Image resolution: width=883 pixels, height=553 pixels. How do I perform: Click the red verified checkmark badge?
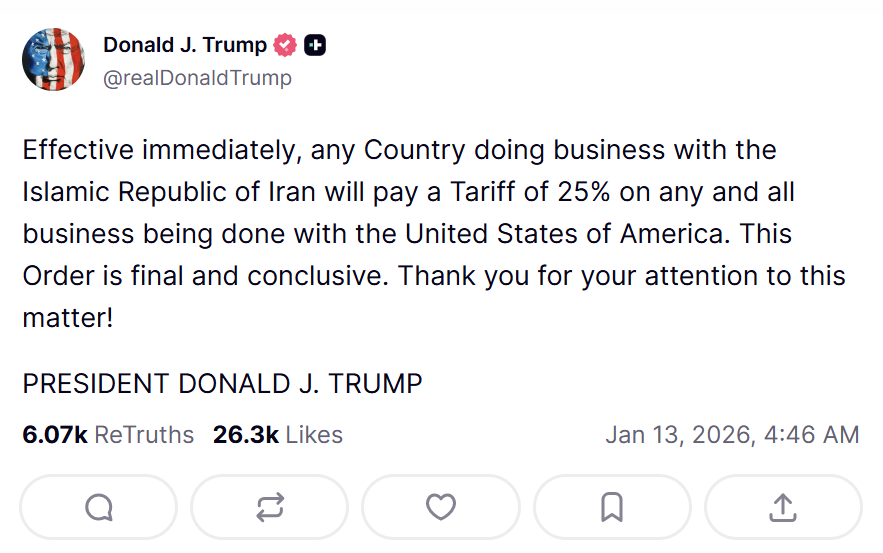pos(285,45)
